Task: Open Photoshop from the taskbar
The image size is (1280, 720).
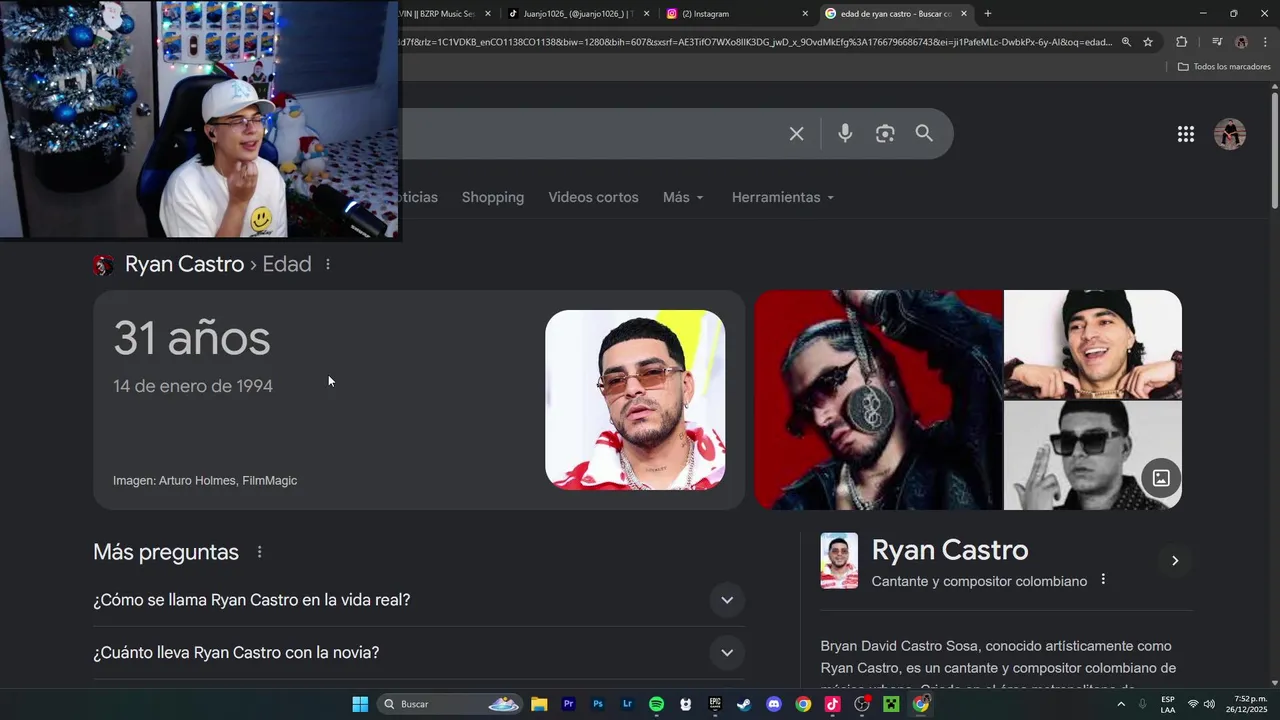Action: [598, 704]
